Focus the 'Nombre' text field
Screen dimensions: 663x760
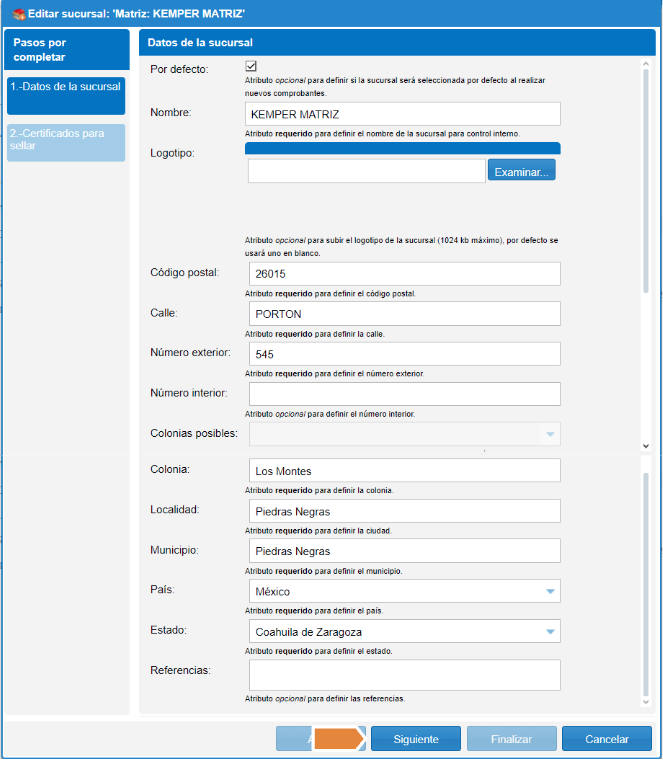(402, 114)
